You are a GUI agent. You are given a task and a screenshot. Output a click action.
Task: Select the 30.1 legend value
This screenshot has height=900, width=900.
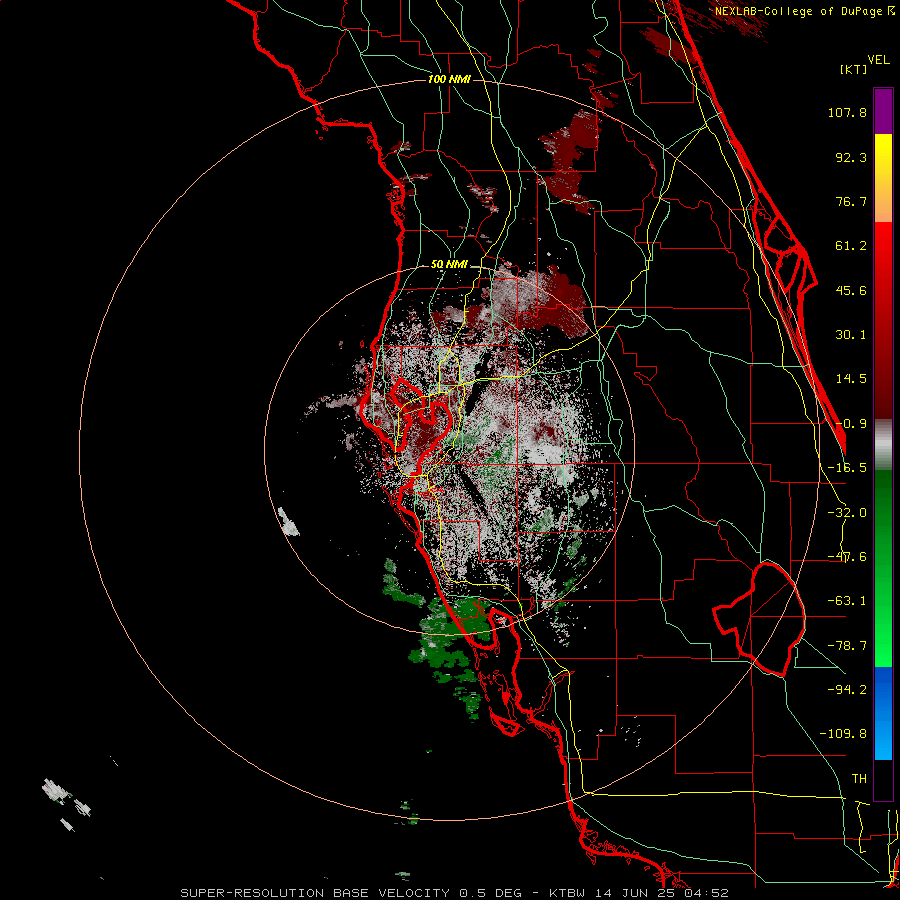point(851,335)
